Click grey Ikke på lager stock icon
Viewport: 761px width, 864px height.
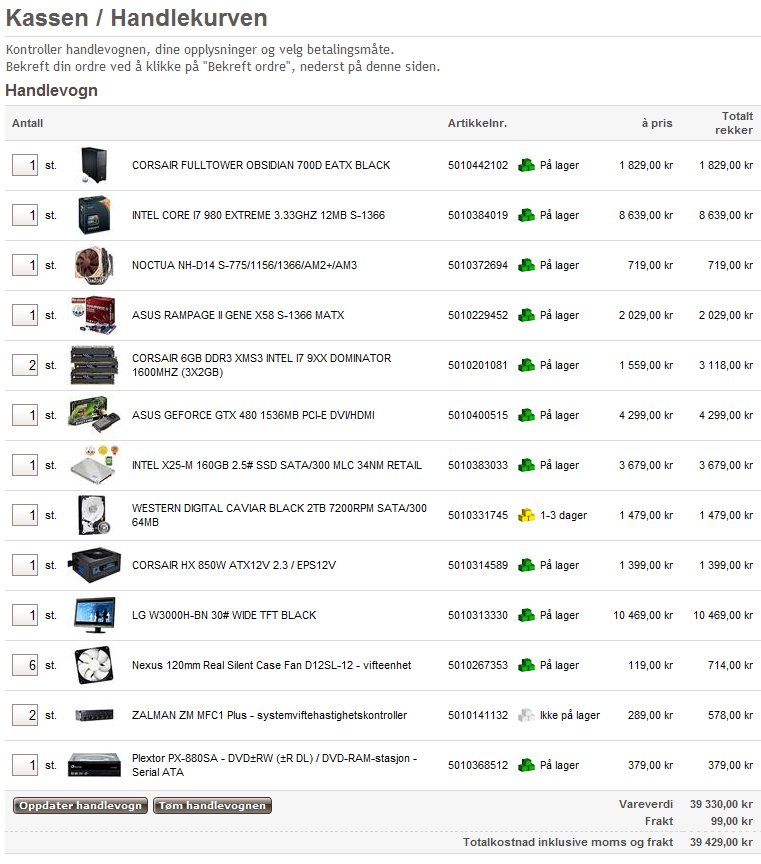526,715
